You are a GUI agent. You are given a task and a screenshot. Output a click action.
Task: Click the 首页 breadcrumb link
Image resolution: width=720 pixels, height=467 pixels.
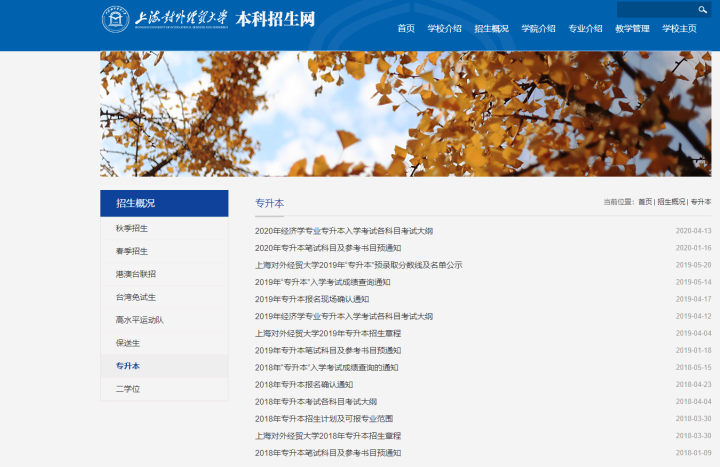pos(645,202)
